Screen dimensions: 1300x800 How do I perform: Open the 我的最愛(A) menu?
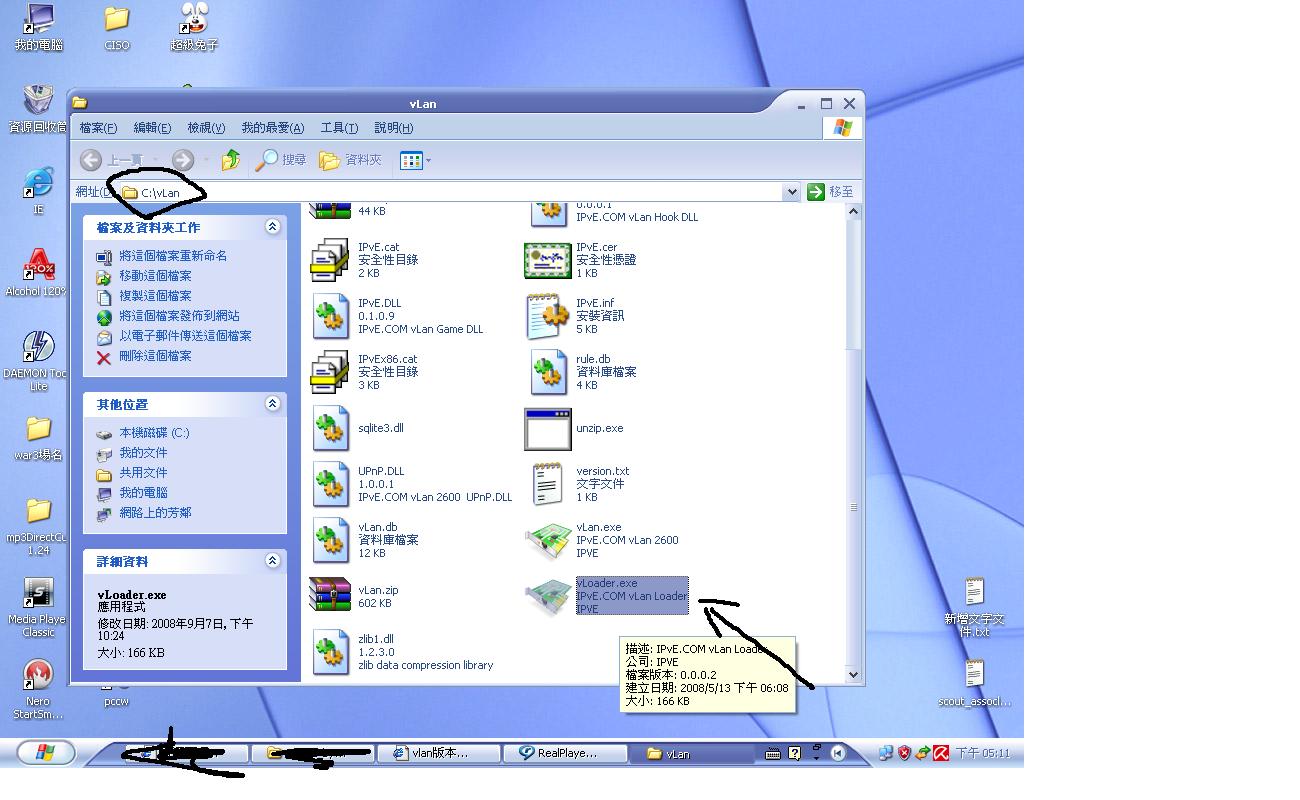272,128
